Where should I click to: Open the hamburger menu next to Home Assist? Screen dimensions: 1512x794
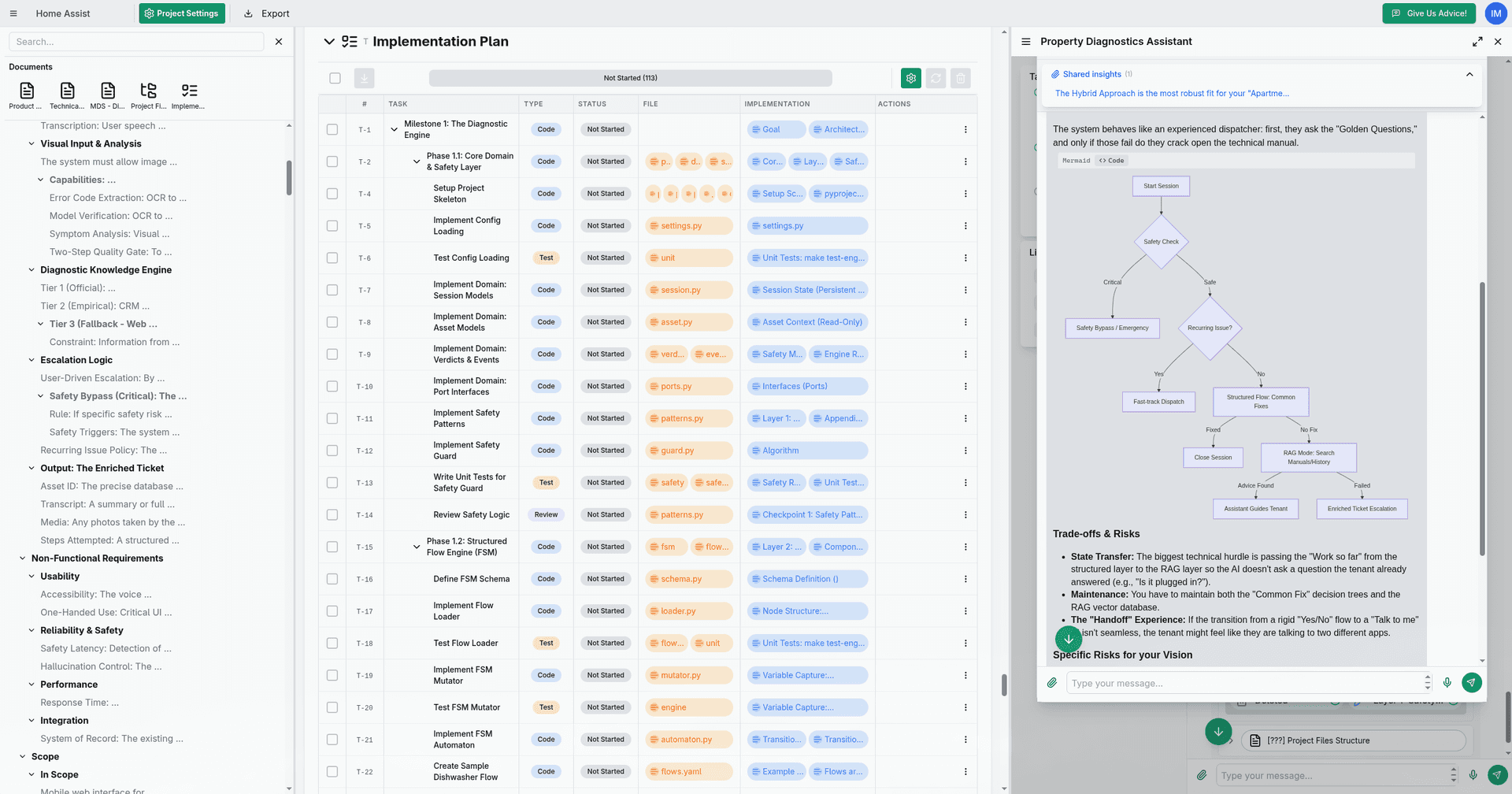(13, 13)
